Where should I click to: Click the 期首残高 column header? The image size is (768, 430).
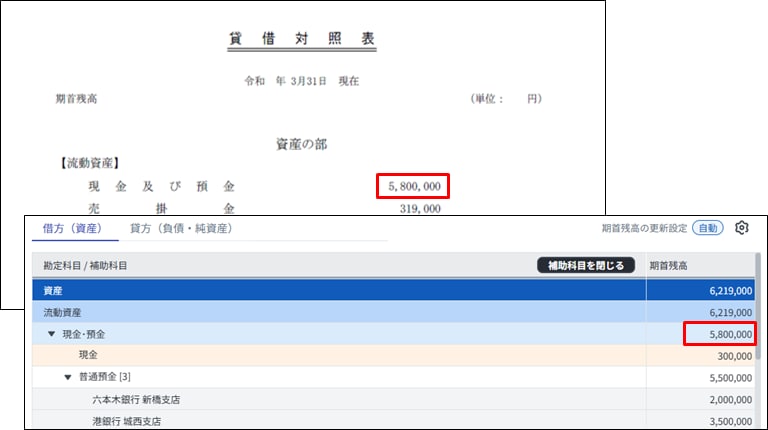668,265
